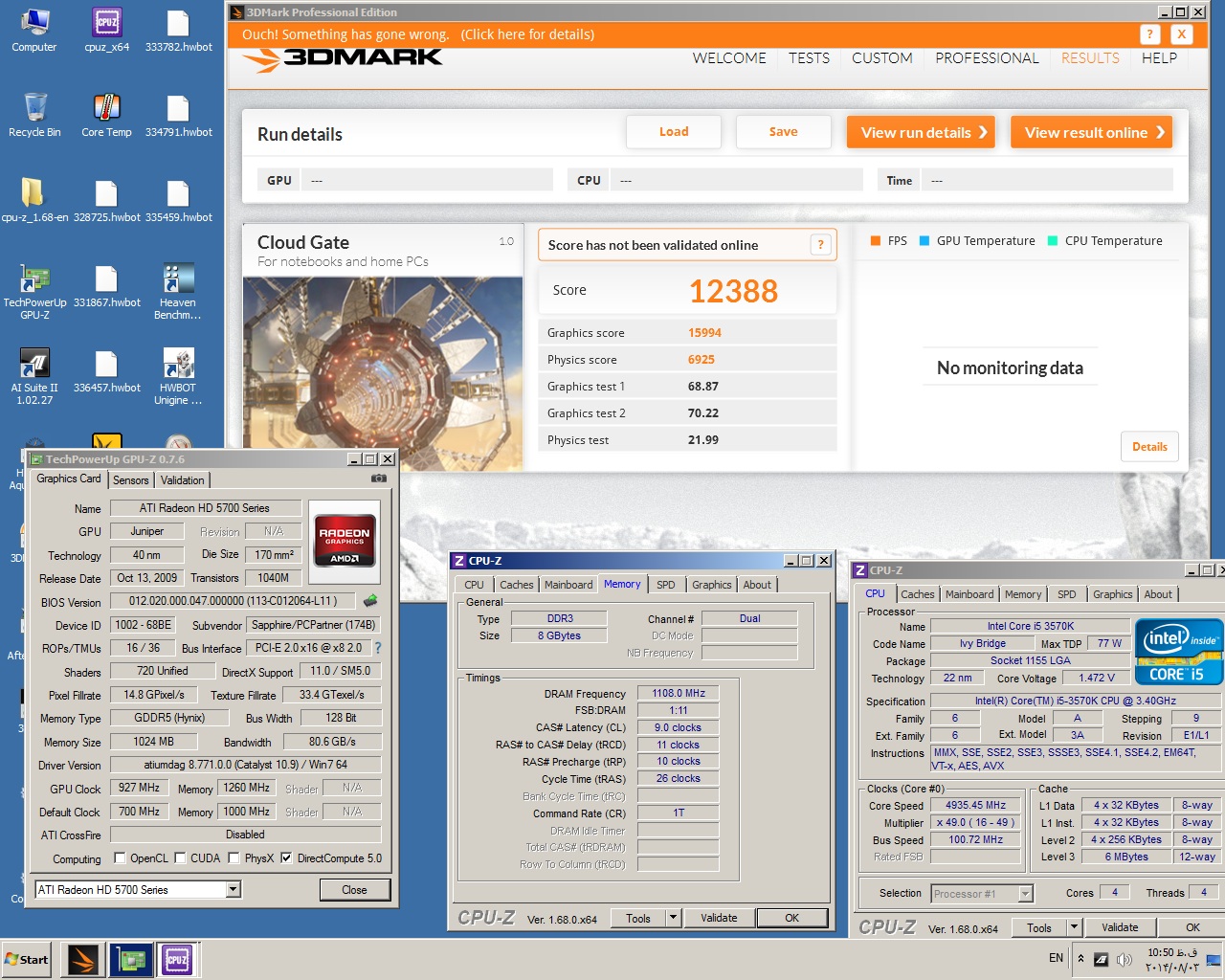This screenshot has width=1225, height=980.
Task: Open the TESTS menu in 3DMark
Action: [x=809, y=58]
